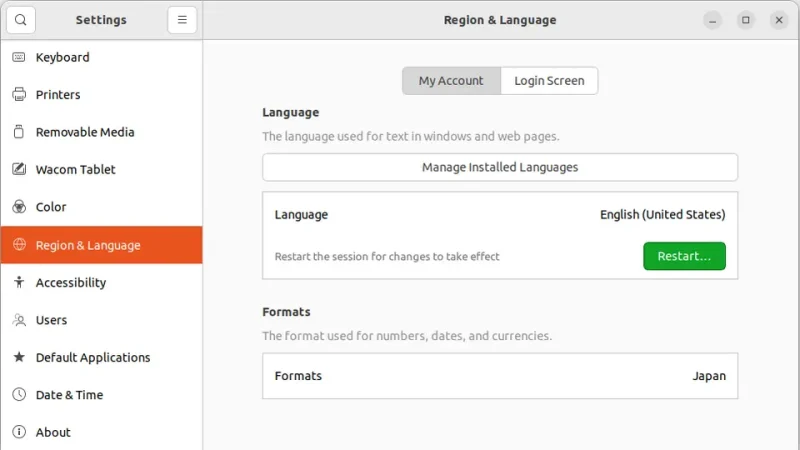
Task: Click the Users icon in sidebar
Action: [x=19, y=320]
